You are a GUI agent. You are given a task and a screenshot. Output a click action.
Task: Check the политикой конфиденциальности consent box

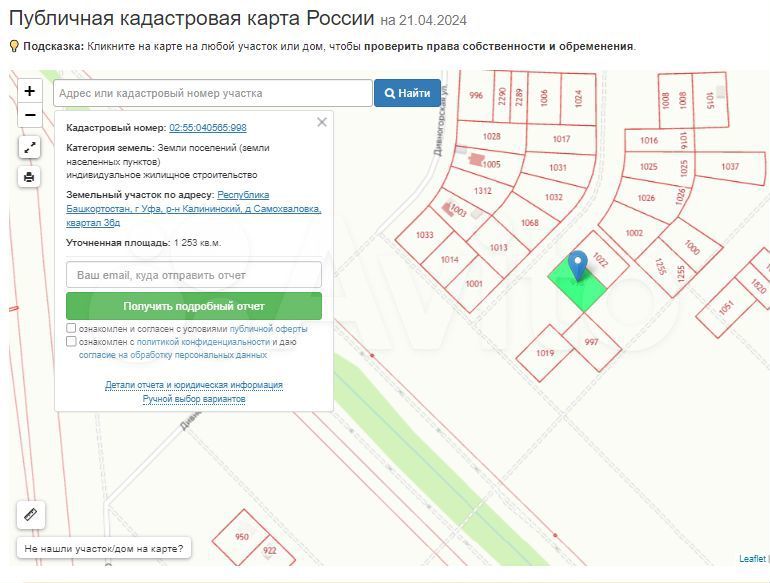tap(71, 341)
